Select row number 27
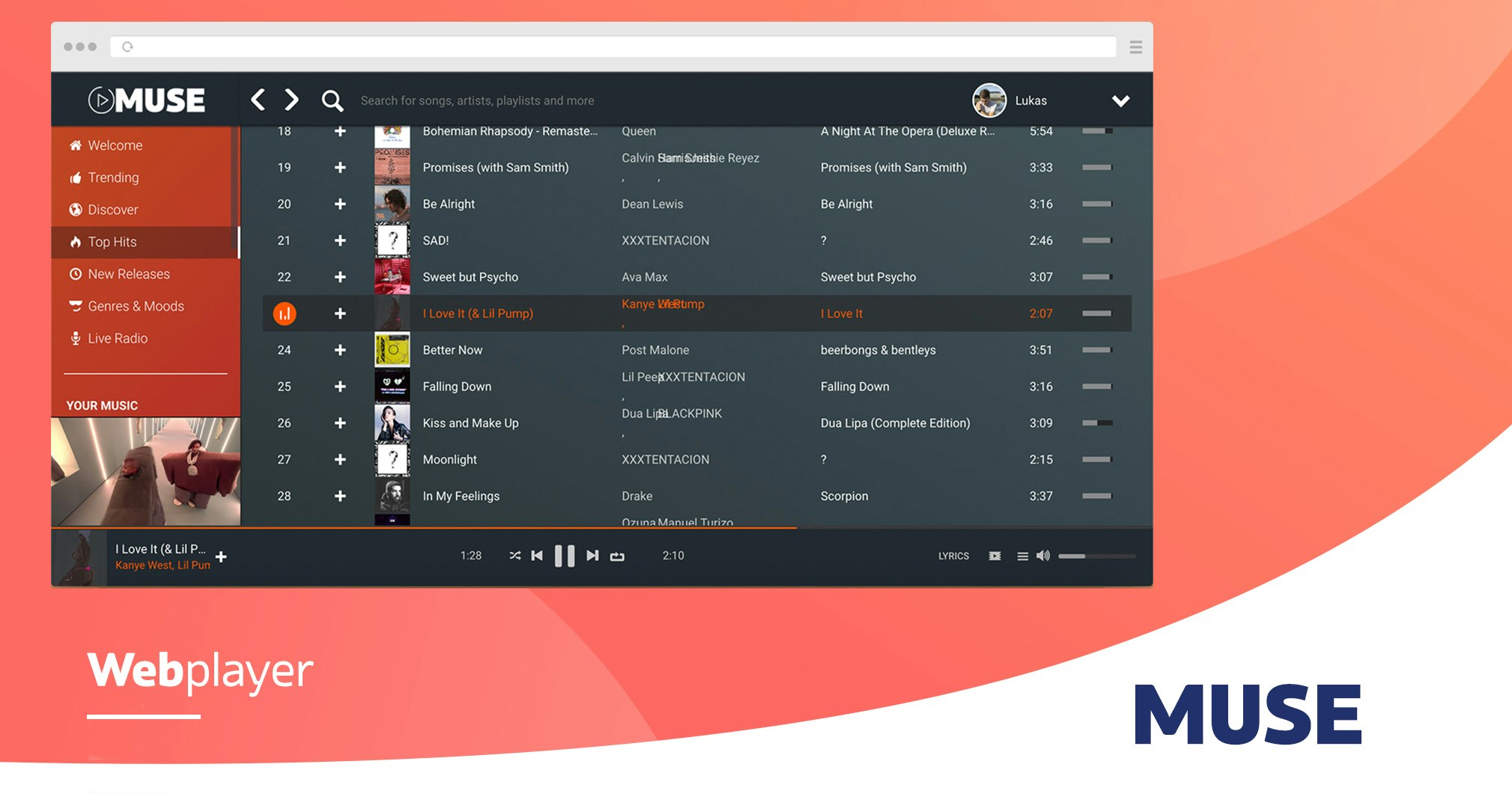 [x=284, y=459]
